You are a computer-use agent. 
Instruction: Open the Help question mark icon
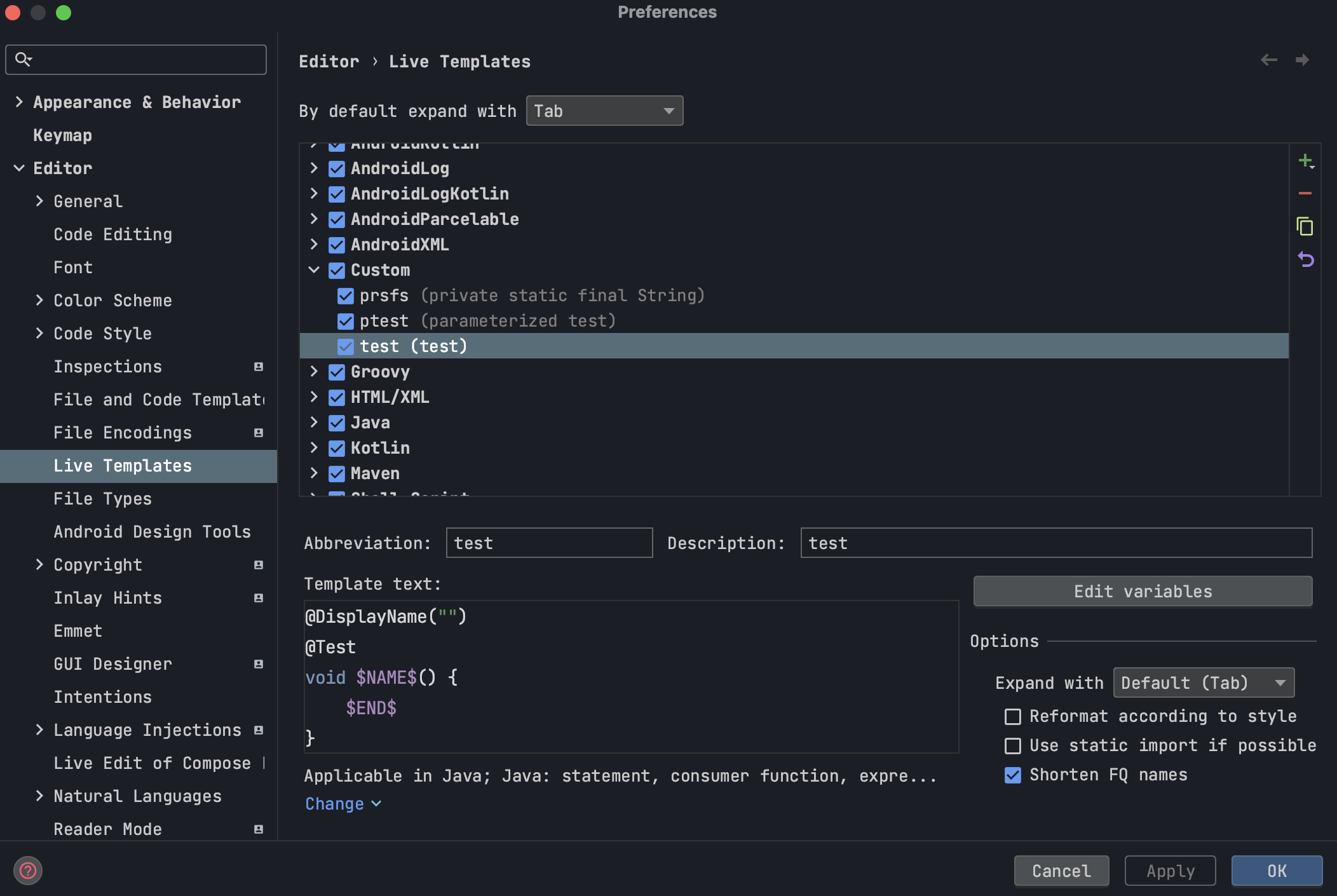click(28, 871)
